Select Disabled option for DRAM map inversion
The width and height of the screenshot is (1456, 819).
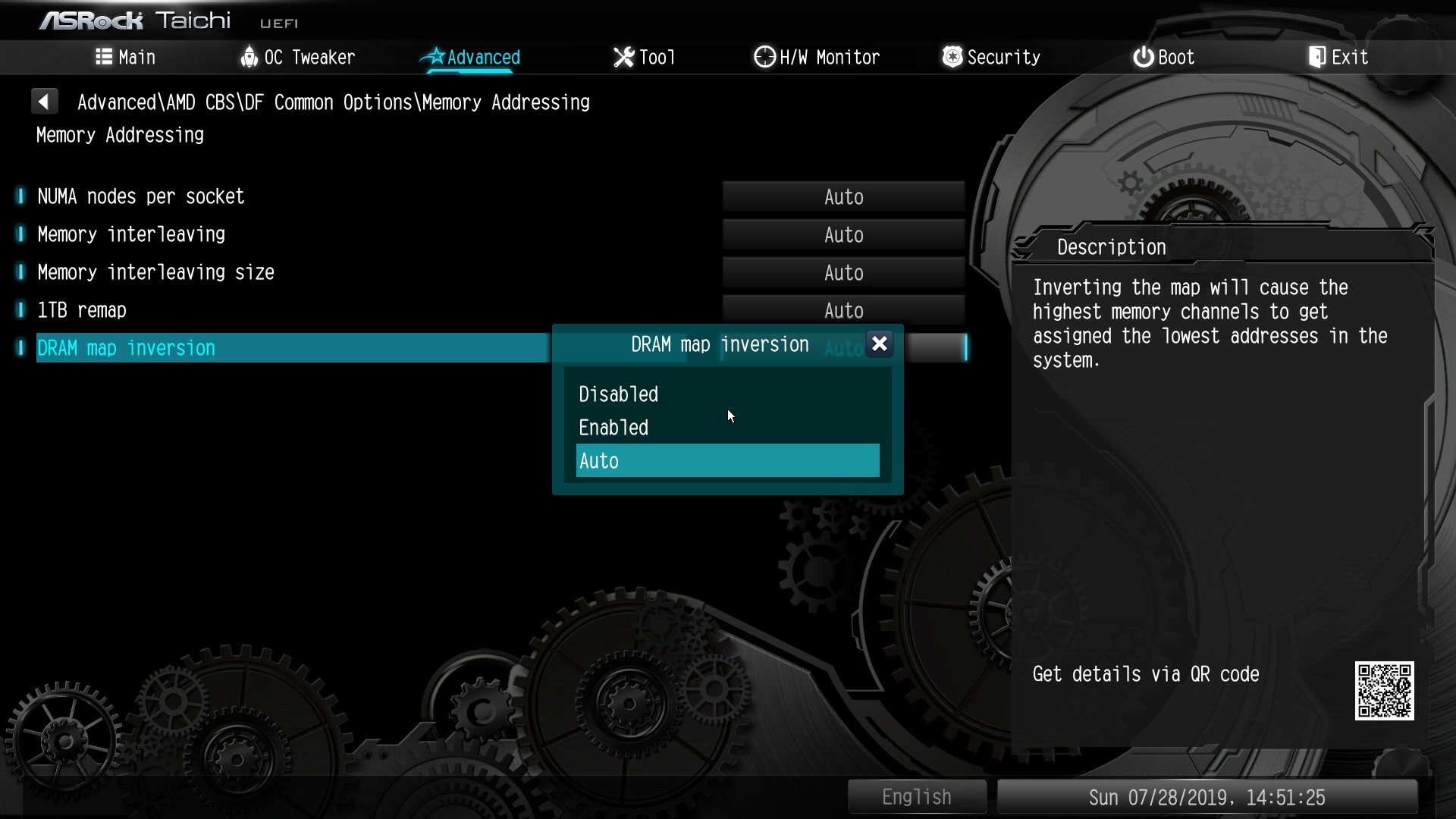[x=617, y=394]
